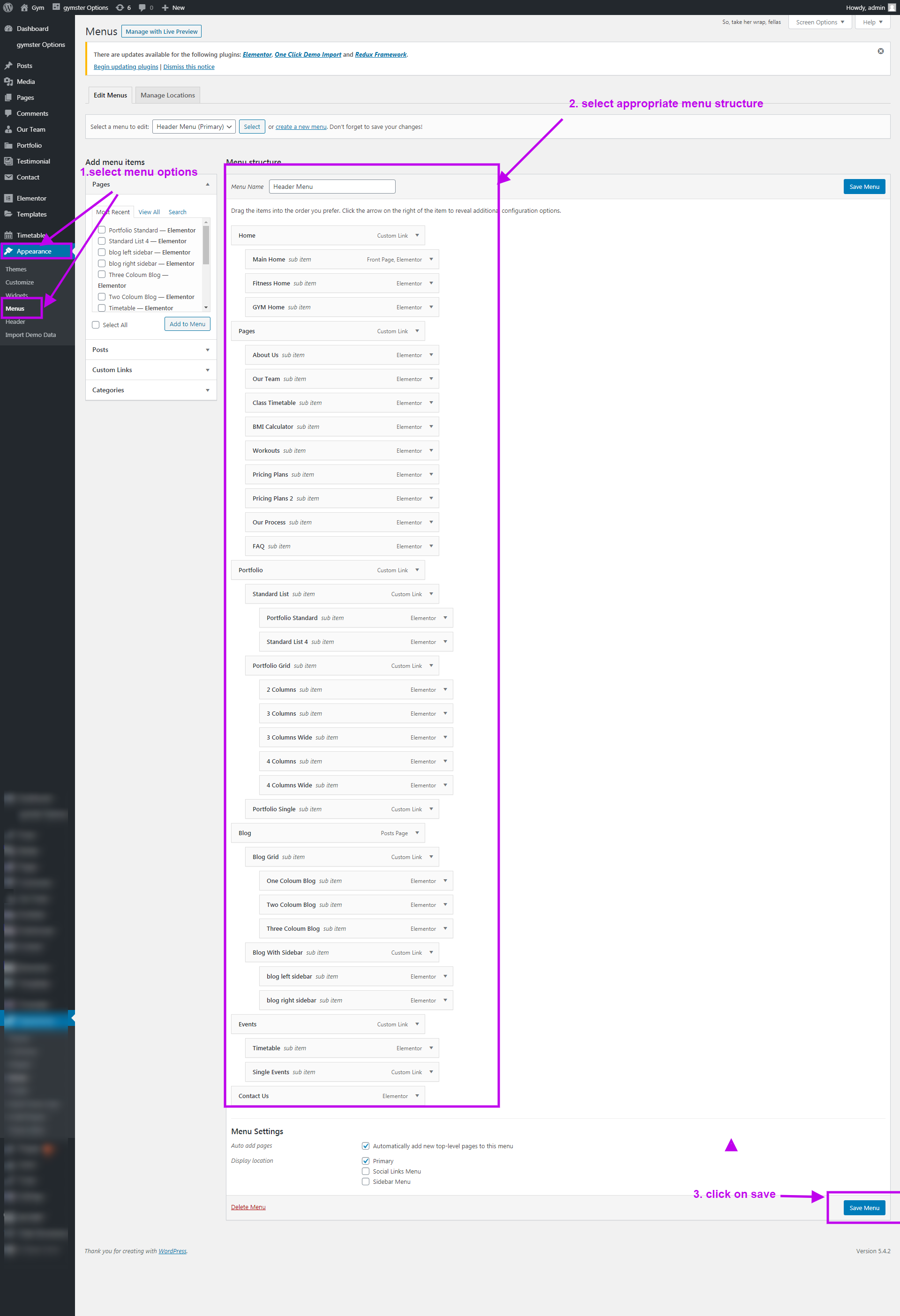The image size is (900, 1316).
Task: Click the WordPress logo icon
Action: coord(8,7)
